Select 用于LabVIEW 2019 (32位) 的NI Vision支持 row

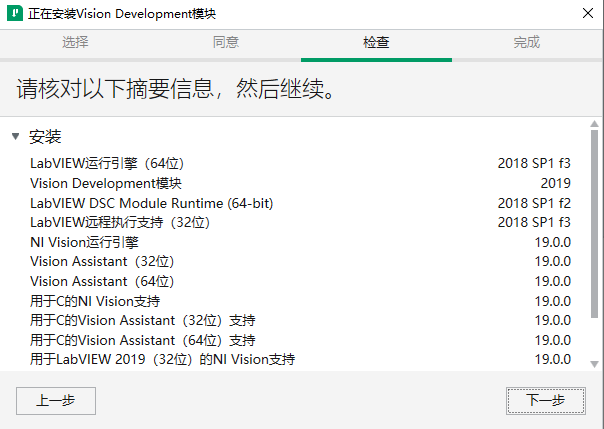(163, 360)
